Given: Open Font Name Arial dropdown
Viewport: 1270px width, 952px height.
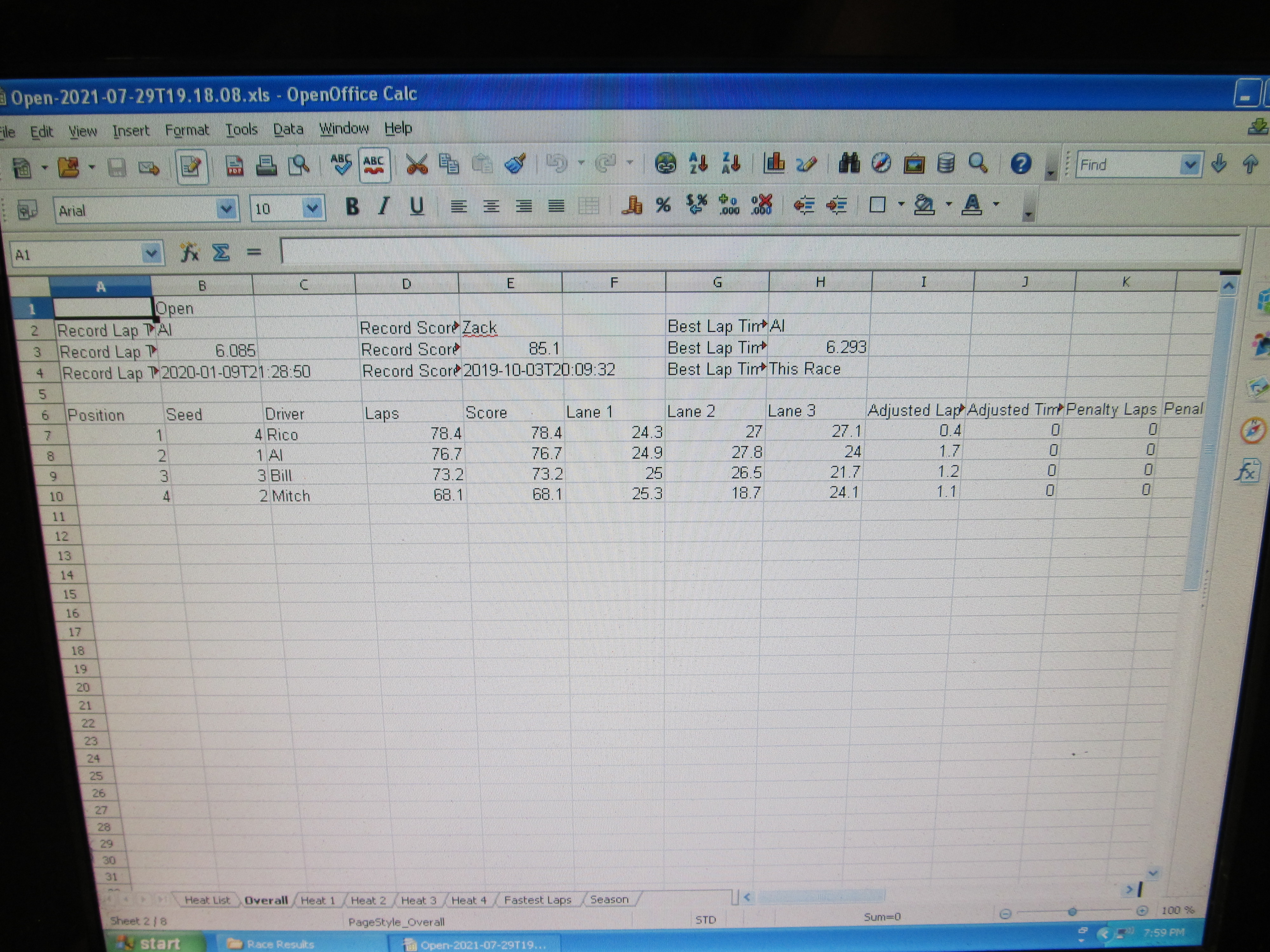Looking at the screenshot, I should point(226,209).
